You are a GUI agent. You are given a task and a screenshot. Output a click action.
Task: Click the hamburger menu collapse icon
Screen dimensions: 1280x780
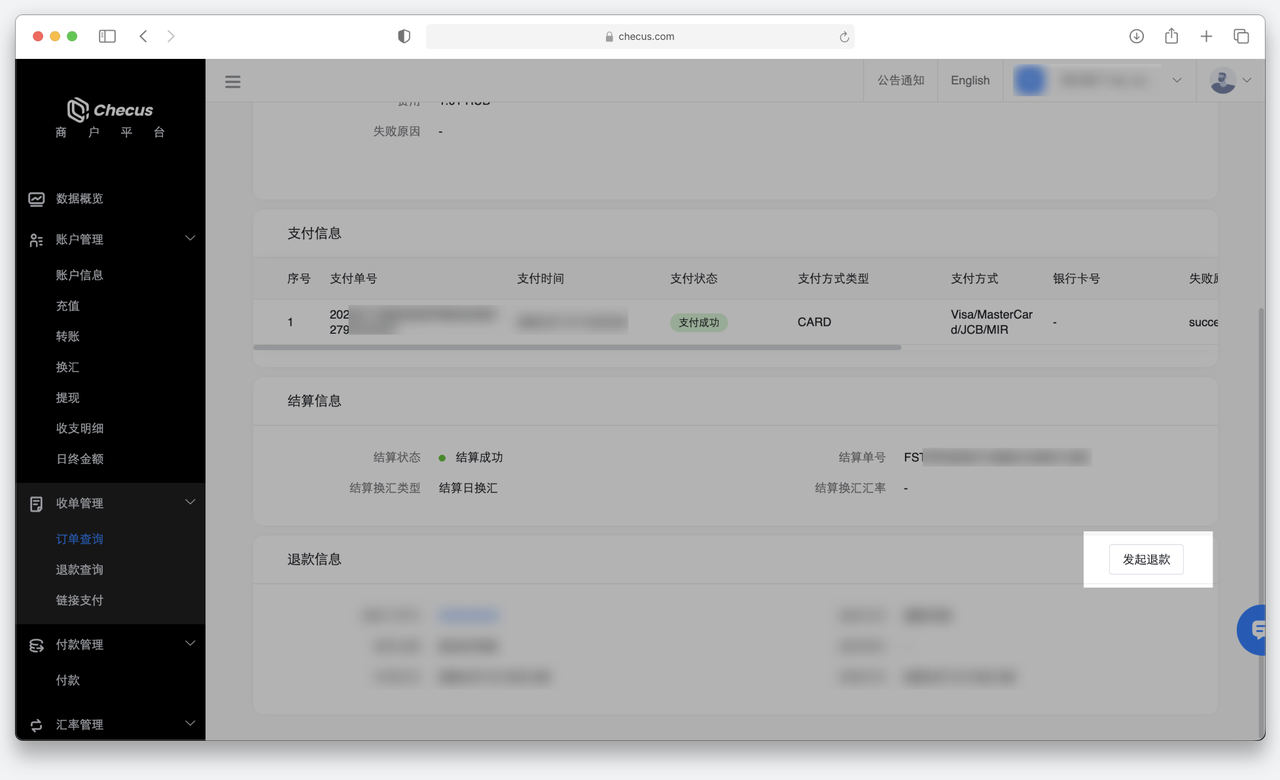(x=233, y=82)
